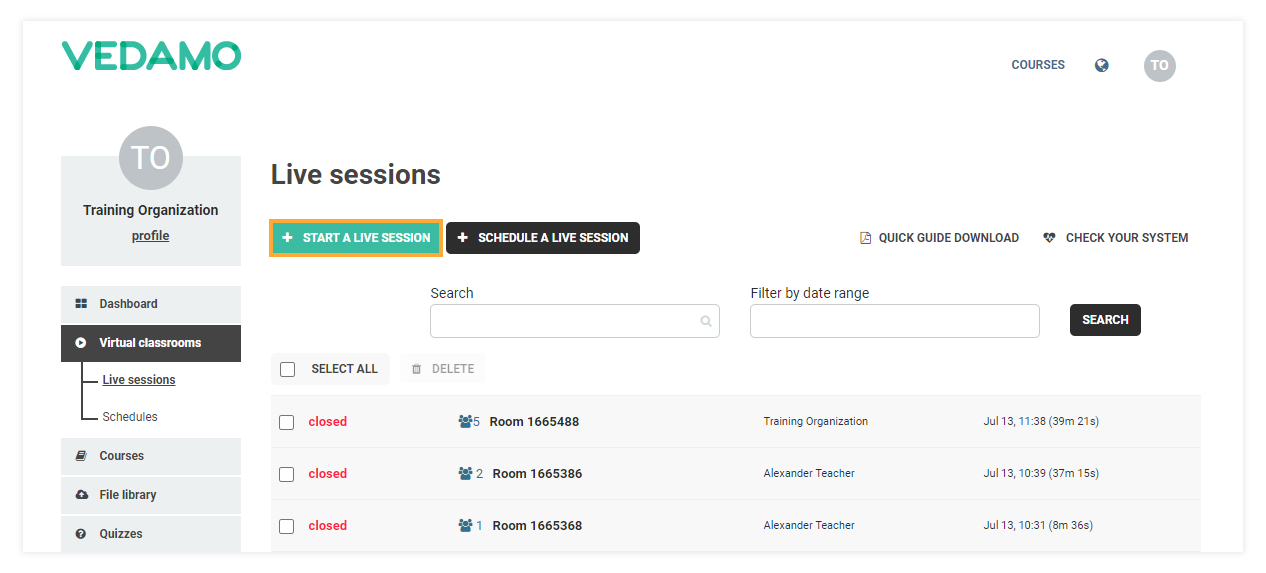Click the Dashboard grid icon
Image resolution: width=1266 pixels, height=573 pixels.
pyautogui.click(x=81, y=304)
